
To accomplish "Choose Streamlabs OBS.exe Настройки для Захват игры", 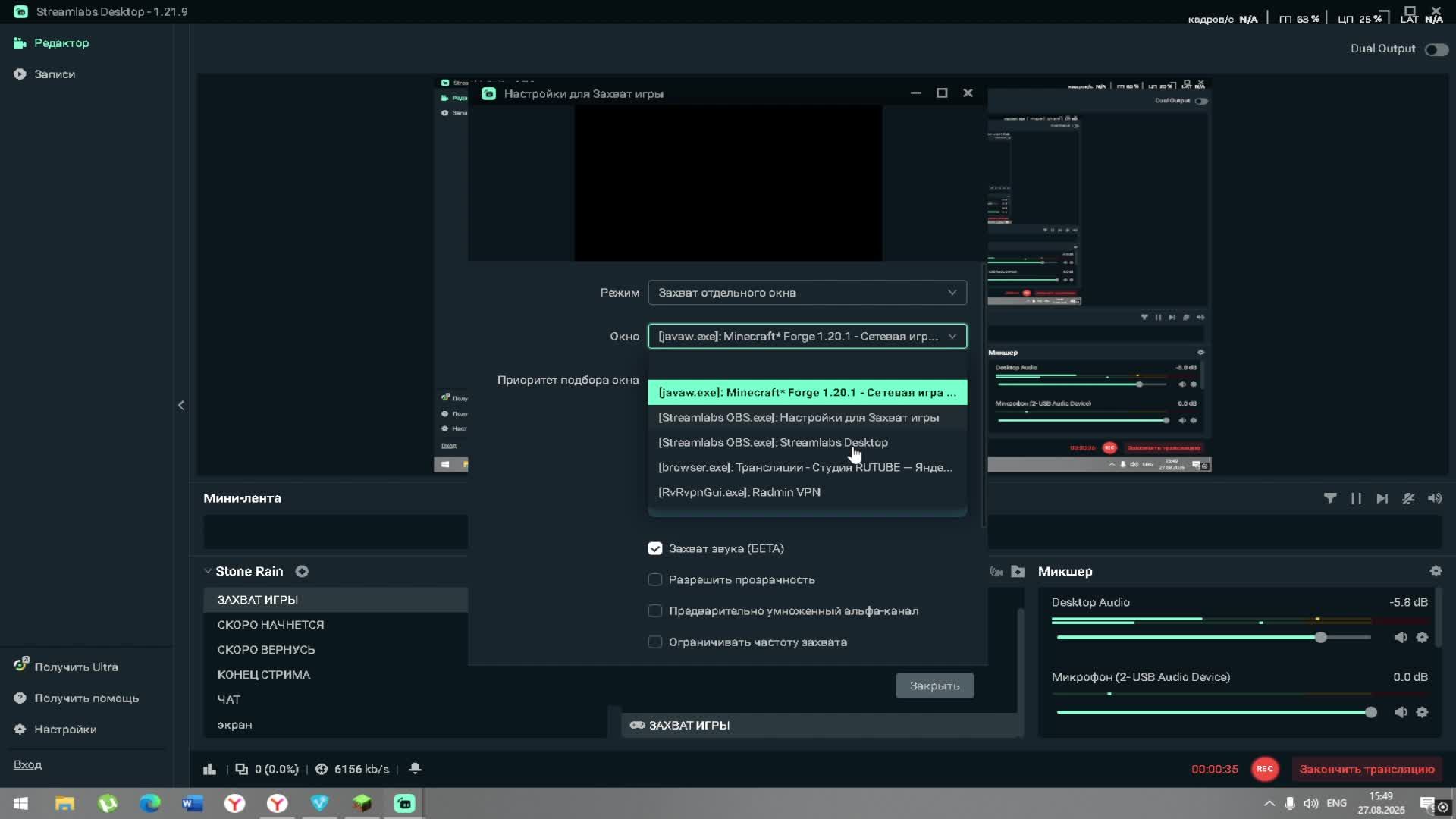I will pyautogui.click(x=808, y=418).
